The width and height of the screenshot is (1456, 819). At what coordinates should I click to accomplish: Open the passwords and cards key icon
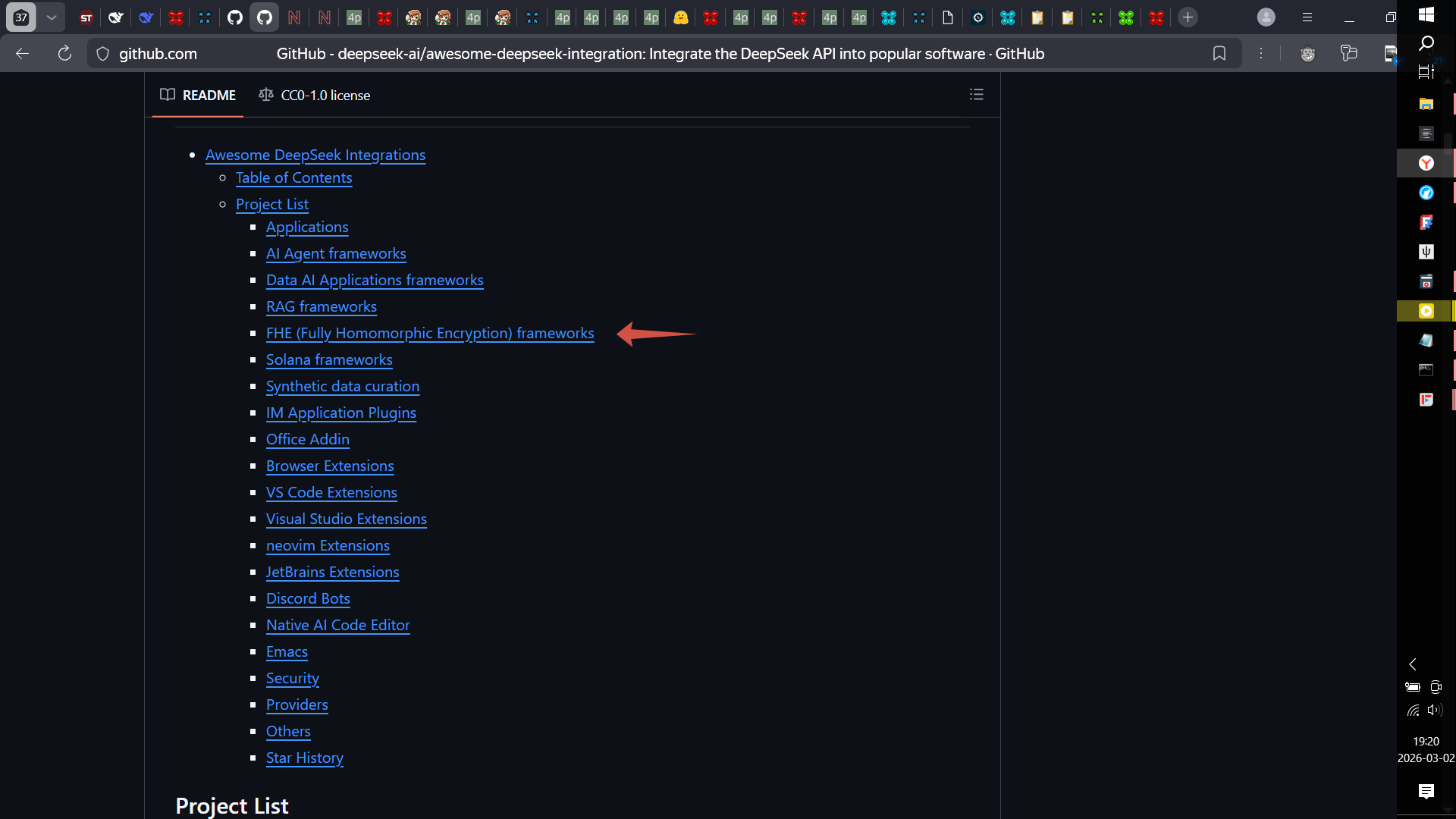tap(1348, 54)
